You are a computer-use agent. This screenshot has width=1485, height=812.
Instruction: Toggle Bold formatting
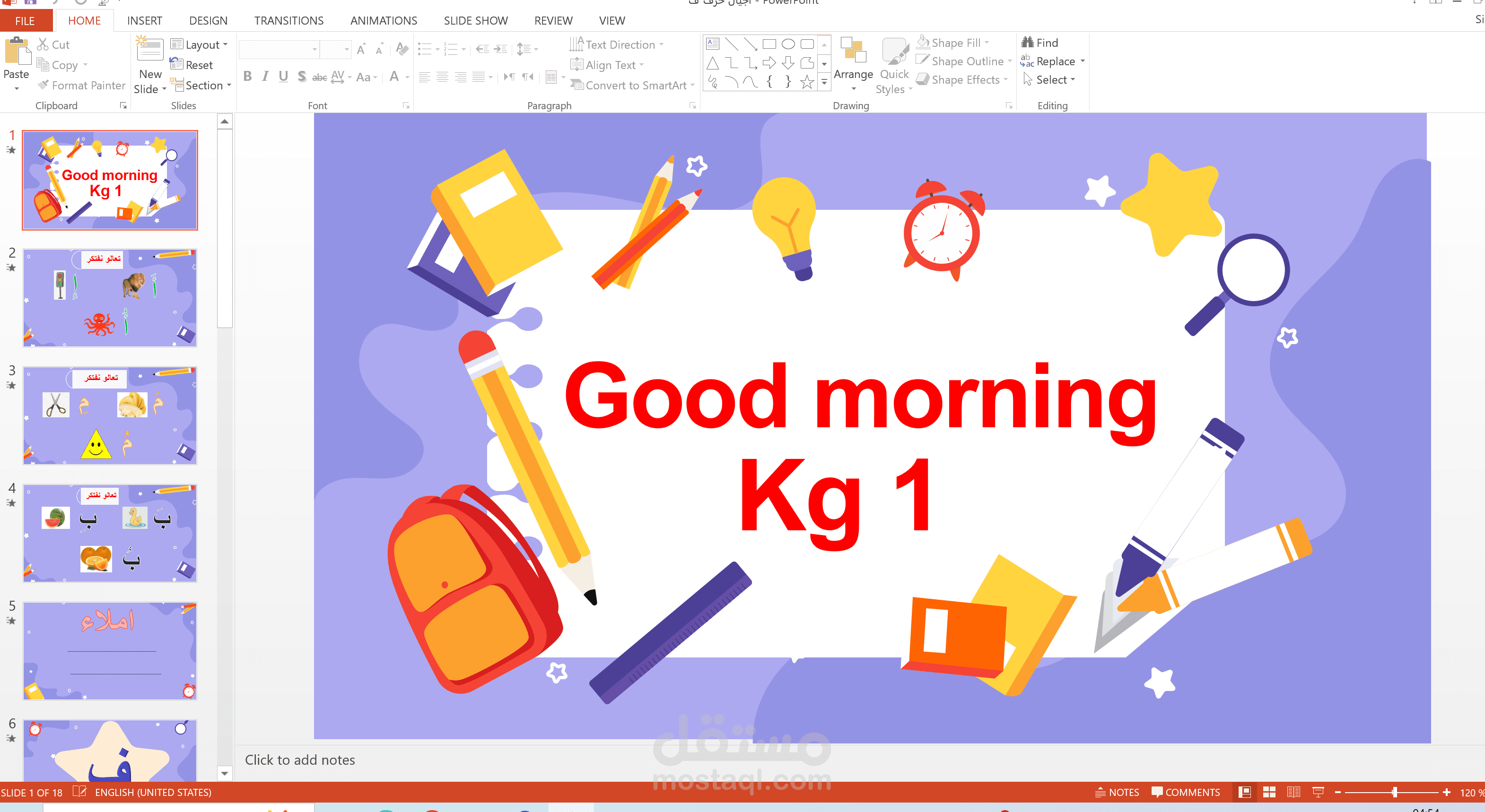247,76
